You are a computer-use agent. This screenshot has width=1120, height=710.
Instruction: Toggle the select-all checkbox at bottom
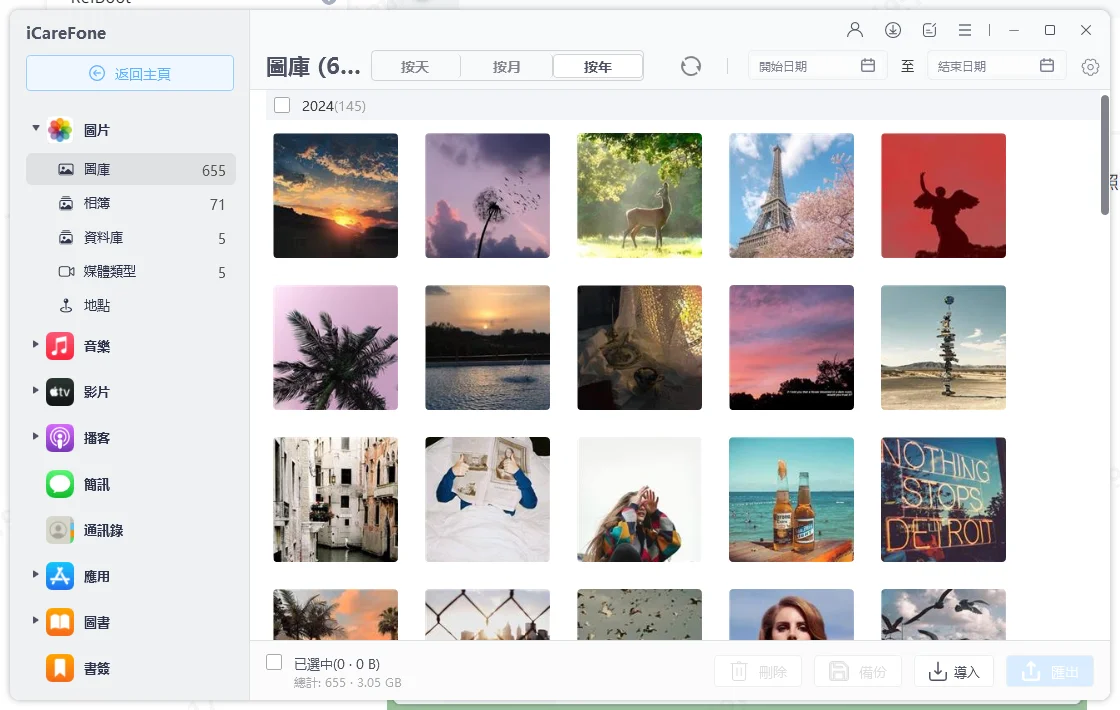(274, 662)
